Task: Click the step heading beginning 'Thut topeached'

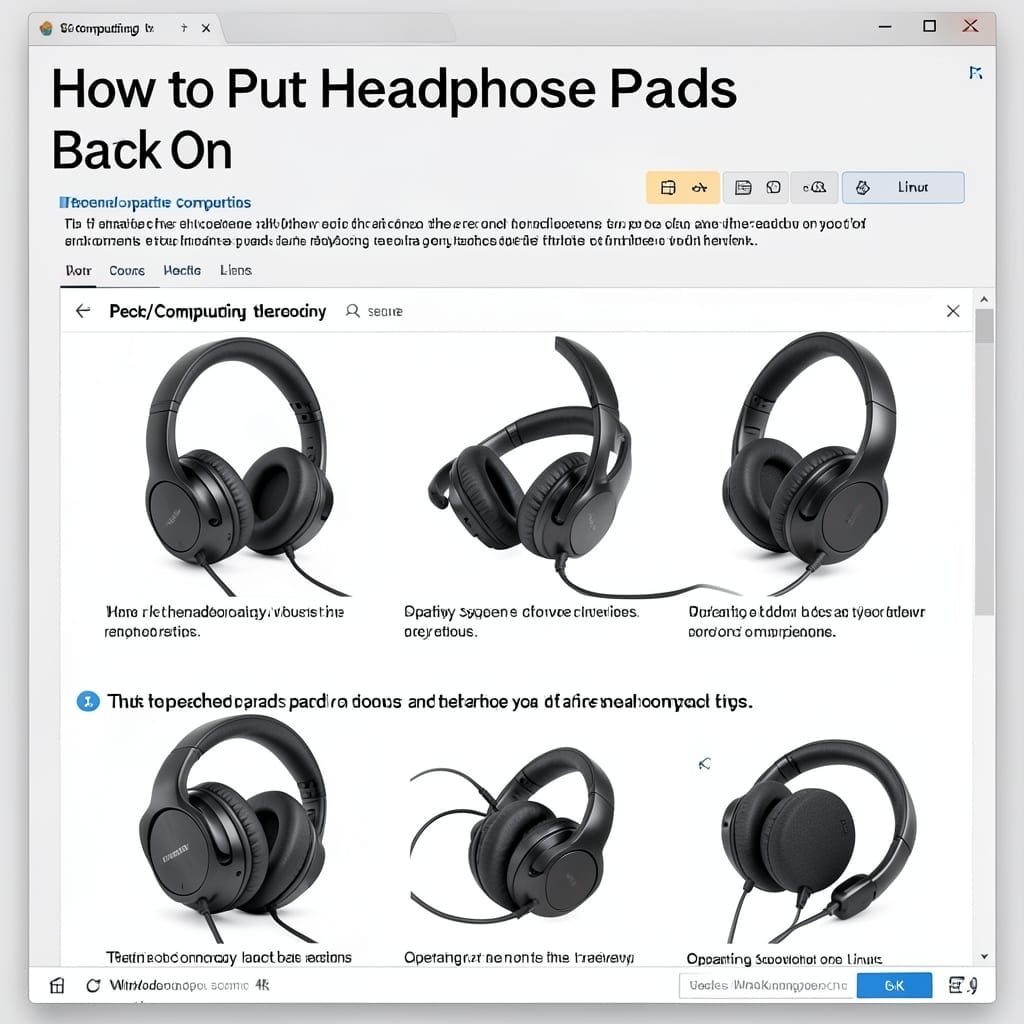Action: 430,701
